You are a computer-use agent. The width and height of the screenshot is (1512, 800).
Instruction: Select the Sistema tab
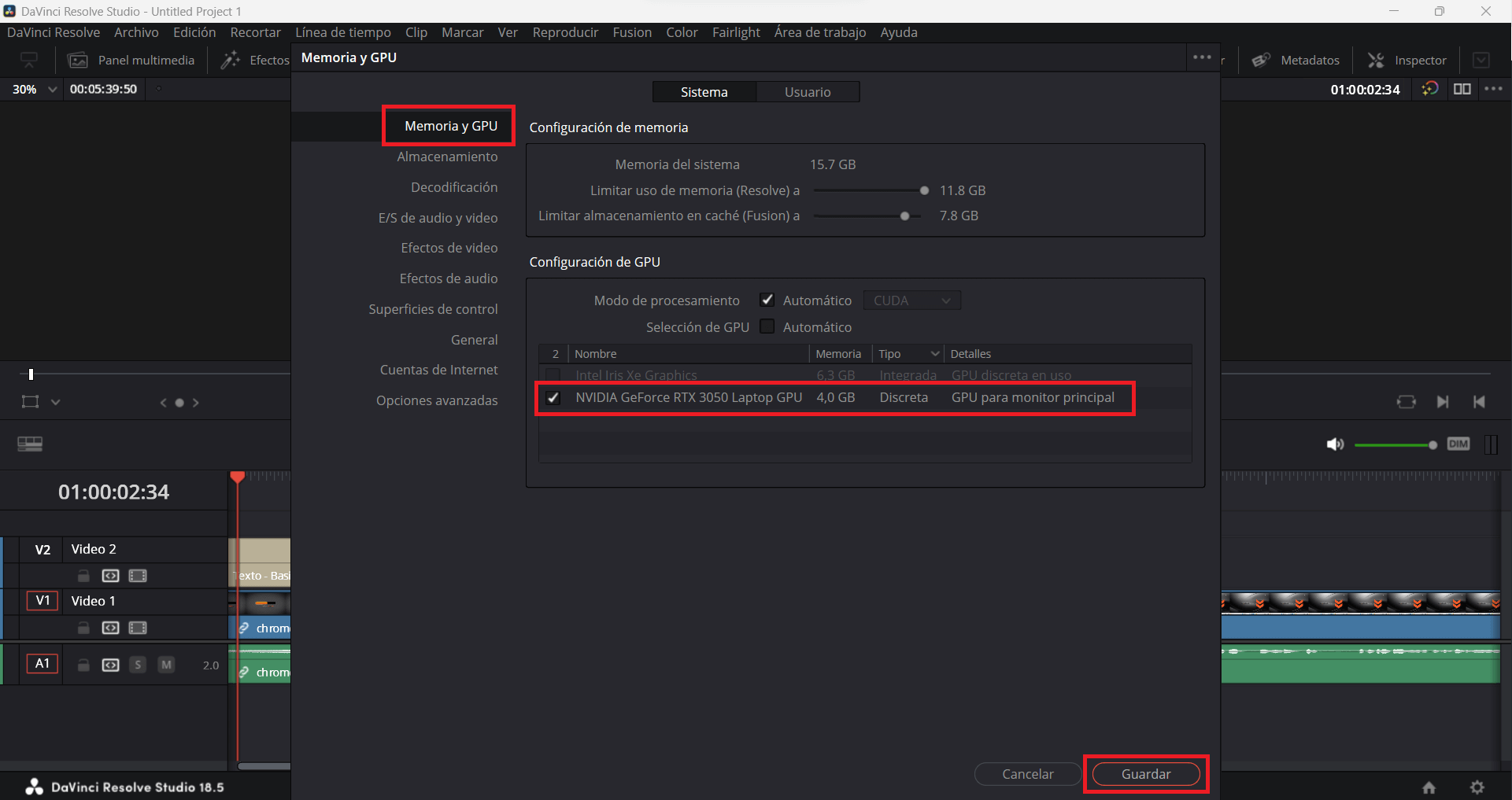(704, 92)
